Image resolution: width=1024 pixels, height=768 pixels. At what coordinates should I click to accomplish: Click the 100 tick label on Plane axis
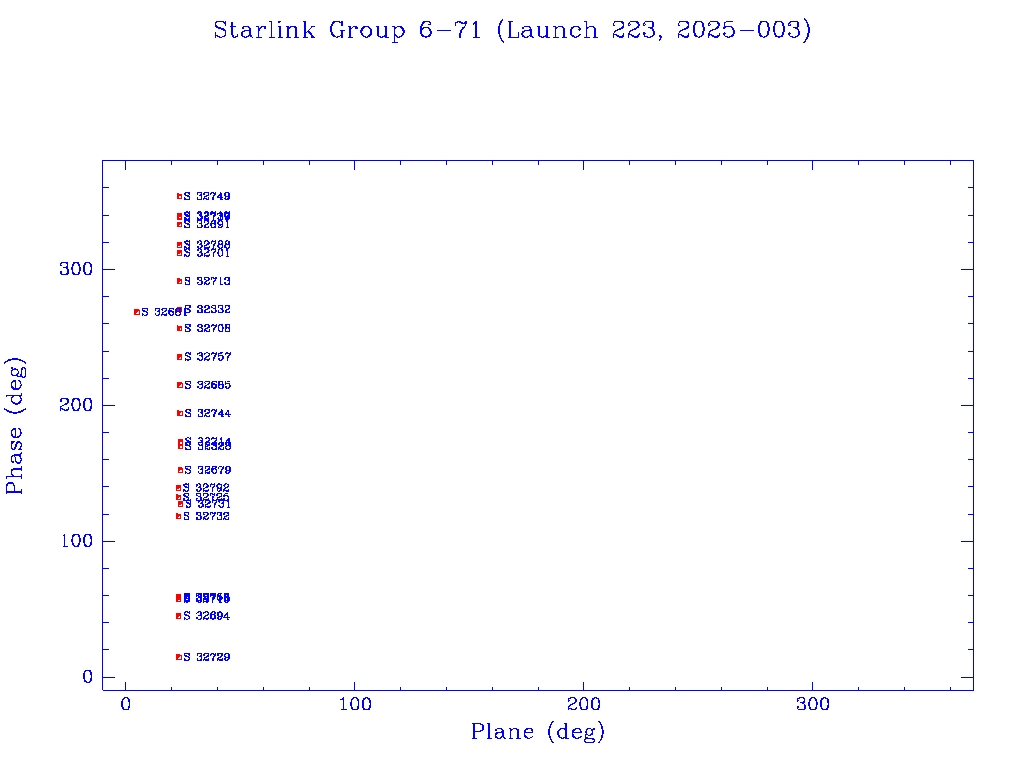pos(355,704)
